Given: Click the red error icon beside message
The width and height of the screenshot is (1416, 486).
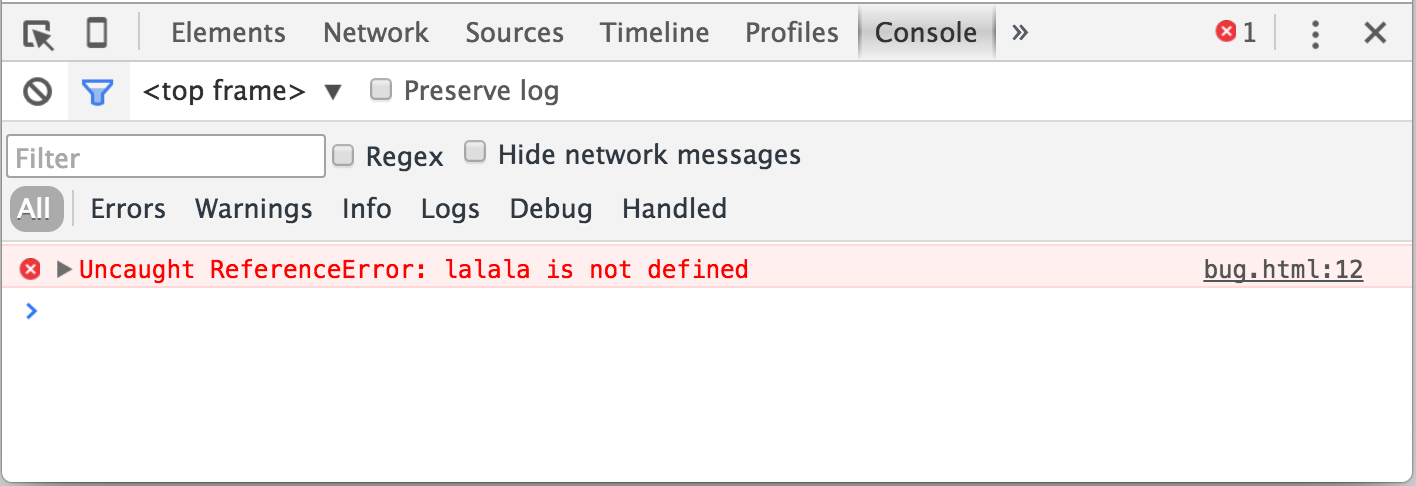Looking at the screenshot, I should pyautogui.click(x=31, y=269).
